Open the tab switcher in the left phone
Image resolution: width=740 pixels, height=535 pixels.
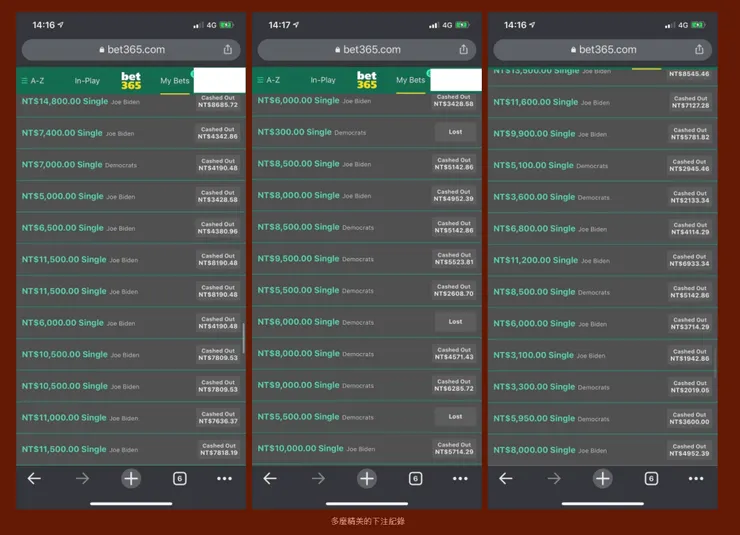179,478
